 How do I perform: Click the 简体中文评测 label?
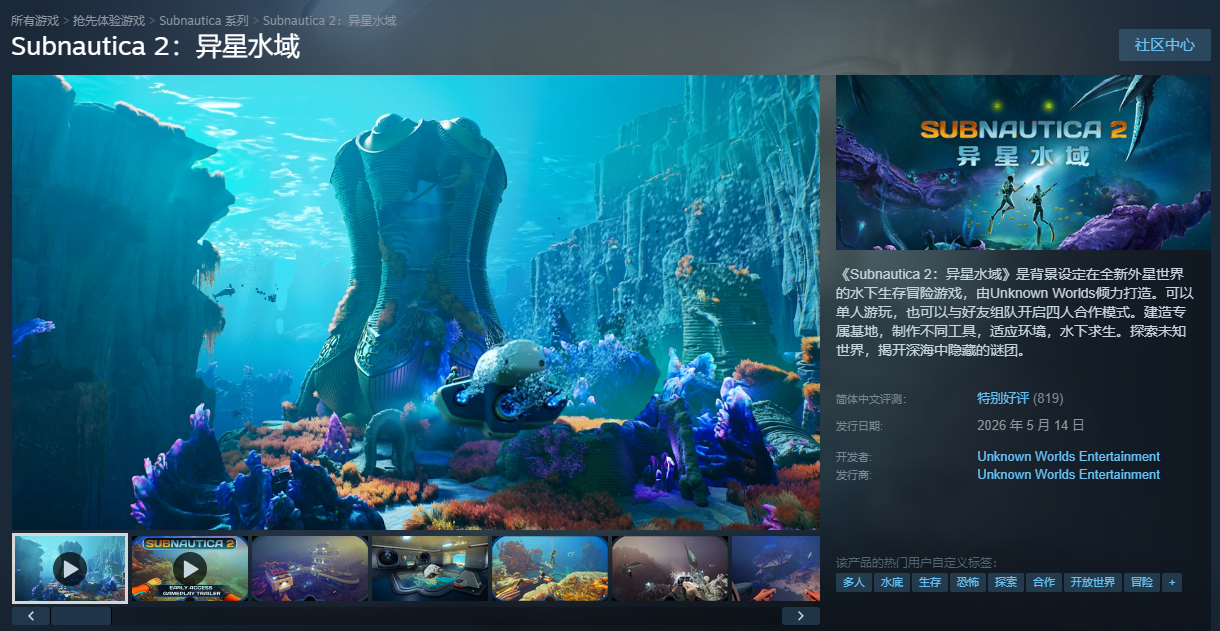click(x=871, y=399)
